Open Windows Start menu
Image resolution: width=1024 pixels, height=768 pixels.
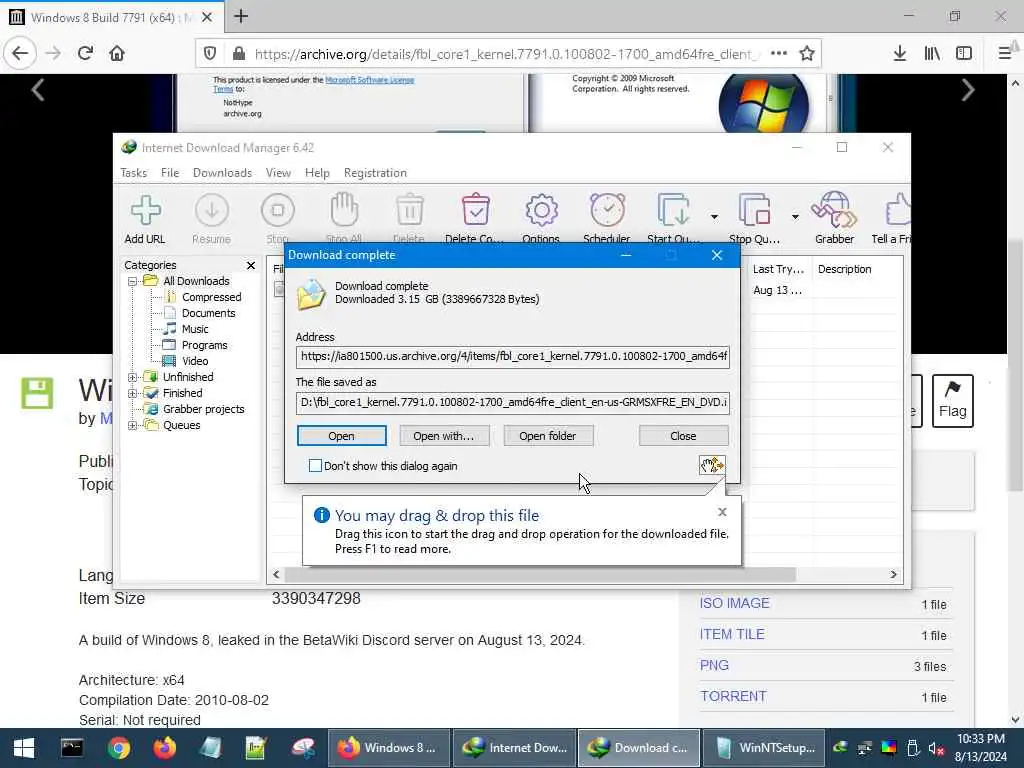coord(24,748)
